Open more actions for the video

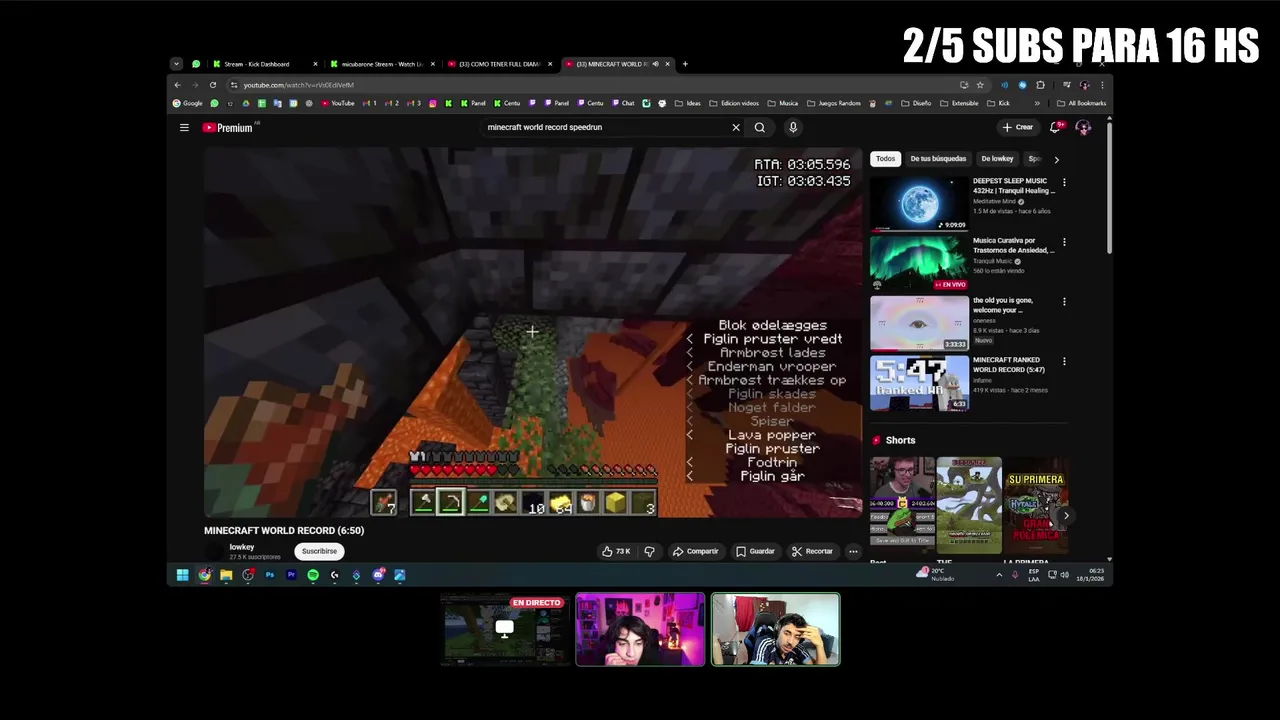coord(853,551)
